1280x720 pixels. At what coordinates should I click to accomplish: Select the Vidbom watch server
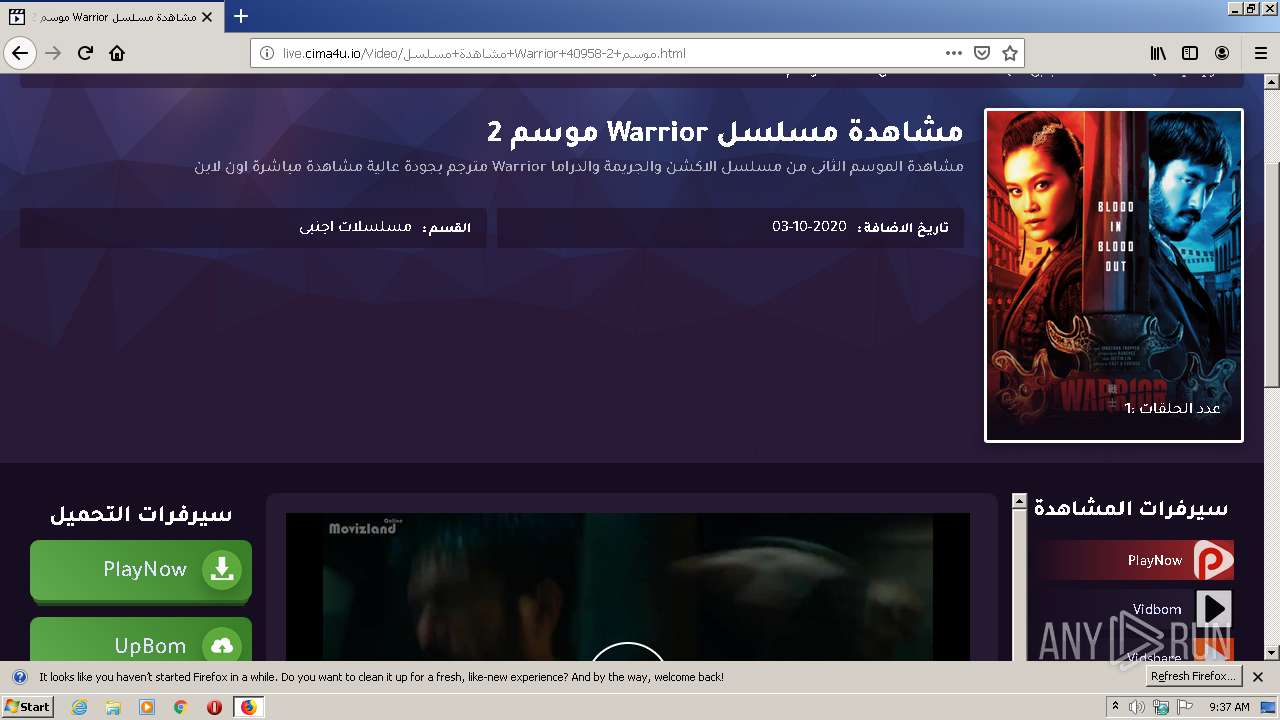(x=1133, y=609)
